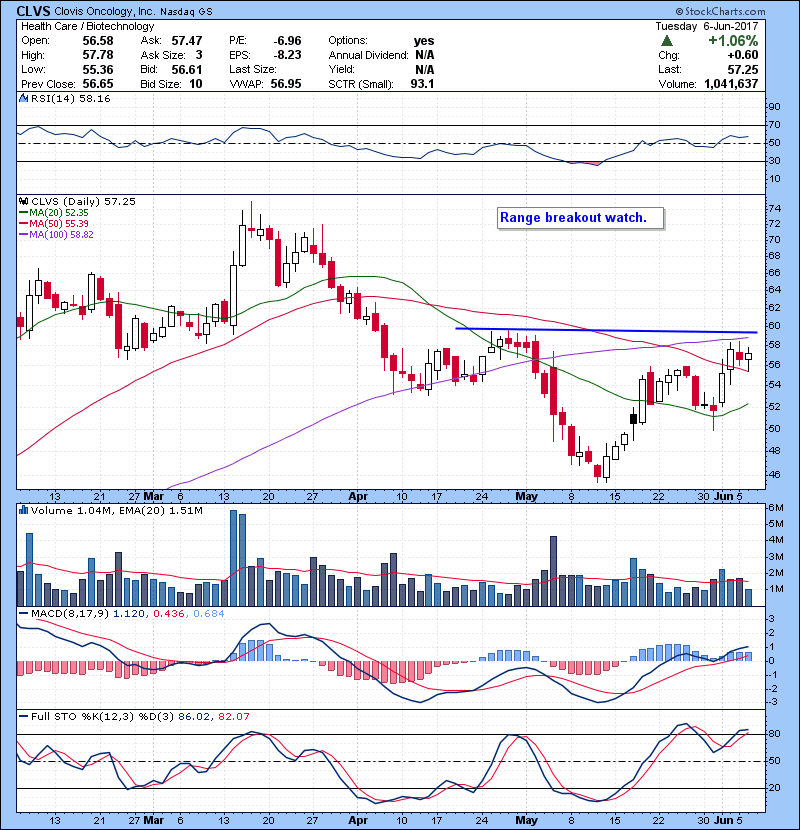Viewport: 800px width, 830px height.
Task: Click the 'Volume 1.04M, EMA(20) 1.51M' label
Action: [116, 510]
